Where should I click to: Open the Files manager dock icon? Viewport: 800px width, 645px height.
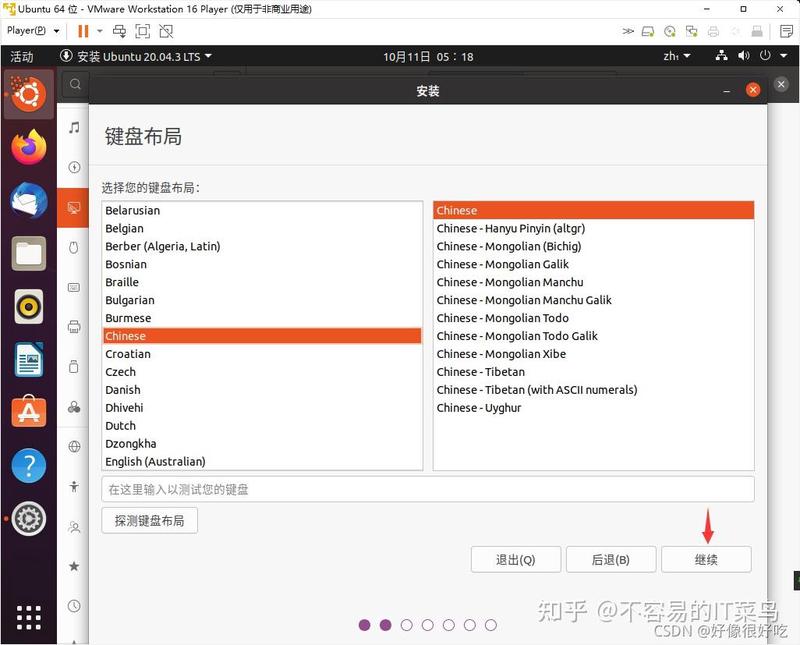(29, 253)
